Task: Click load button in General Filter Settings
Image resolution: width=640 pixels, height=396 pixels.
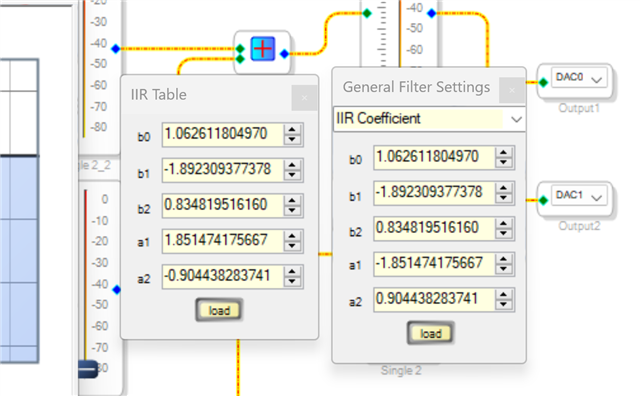Action: point(431,333)
